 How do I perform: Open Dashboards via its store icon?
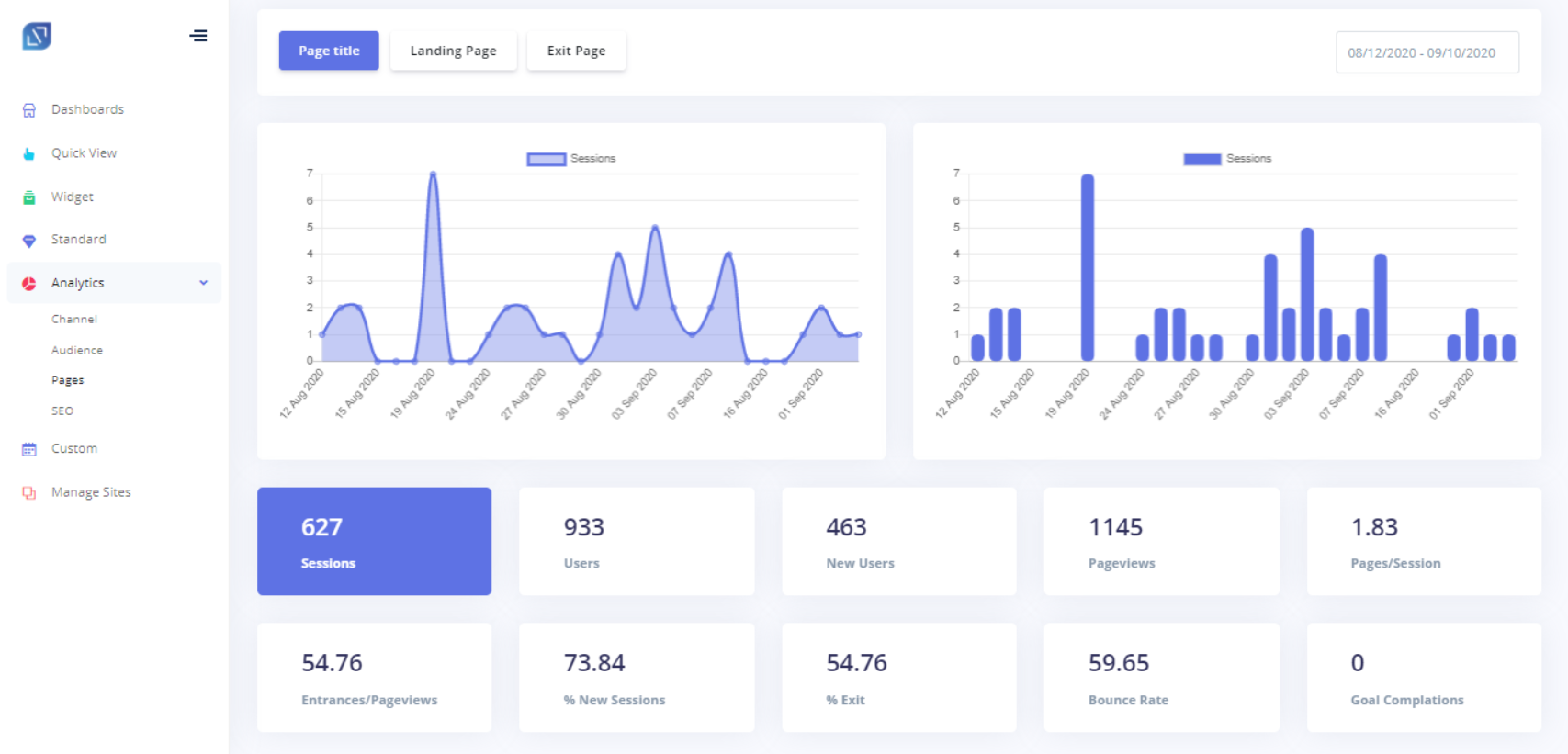pyautogui.click(x=29, y=110)
